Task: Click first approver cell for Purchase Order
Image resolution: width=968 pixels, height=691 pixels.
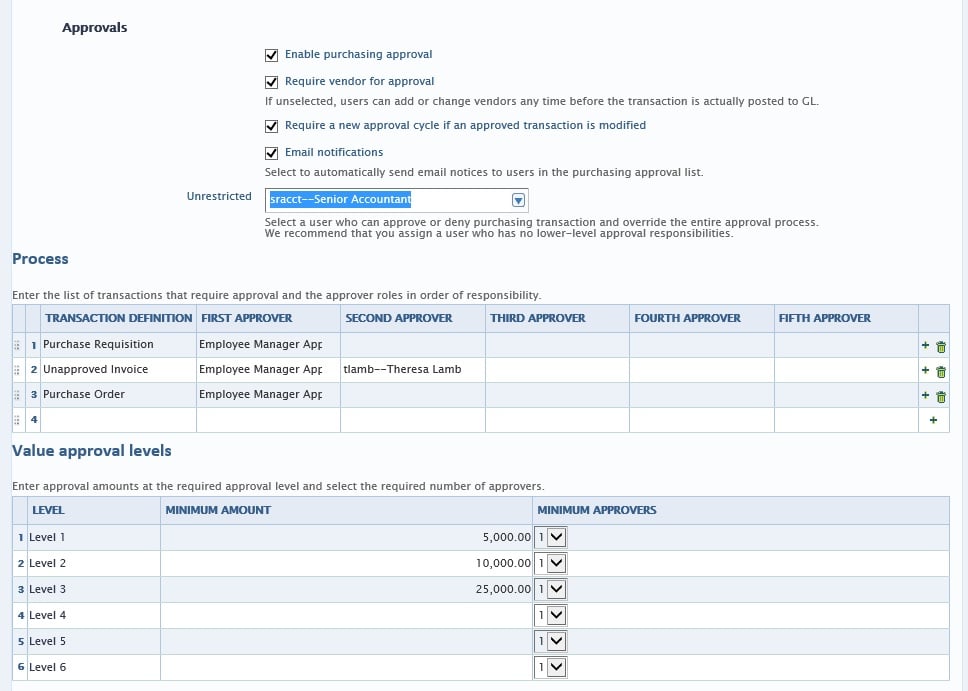Action: pos(269,394)
